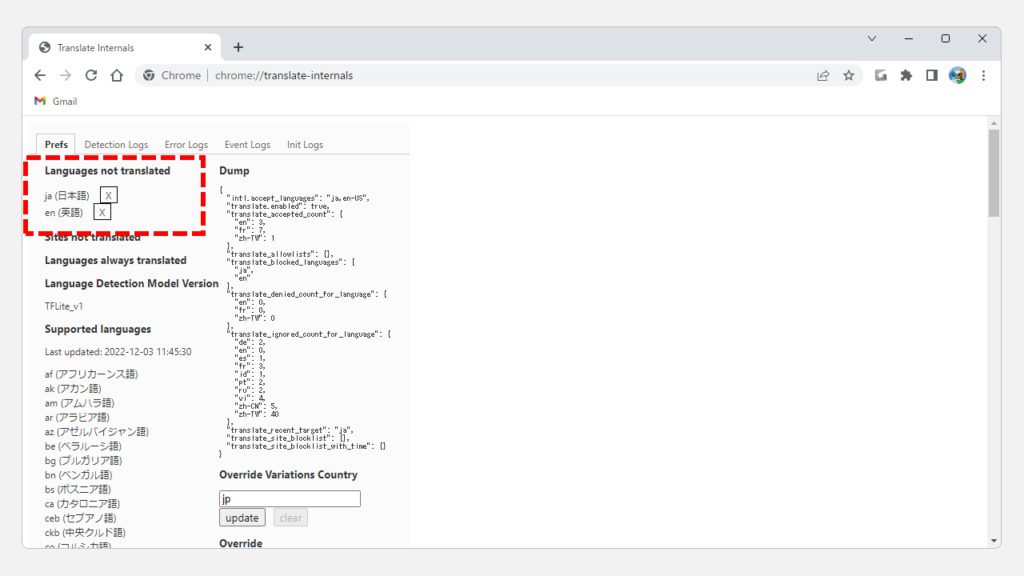Viewport: 1024px width, 576px height.
Task: Switch to the Error Logs tab
Action: [186, 145]
